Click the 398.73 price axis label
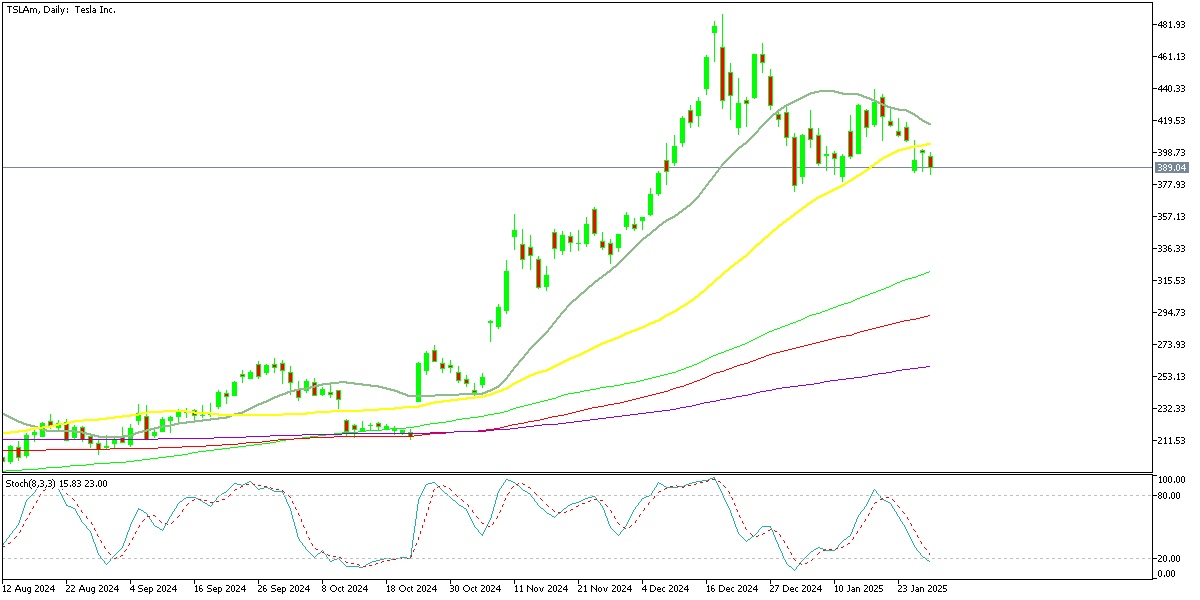 pyautogui.click(x=1170, y=152)
